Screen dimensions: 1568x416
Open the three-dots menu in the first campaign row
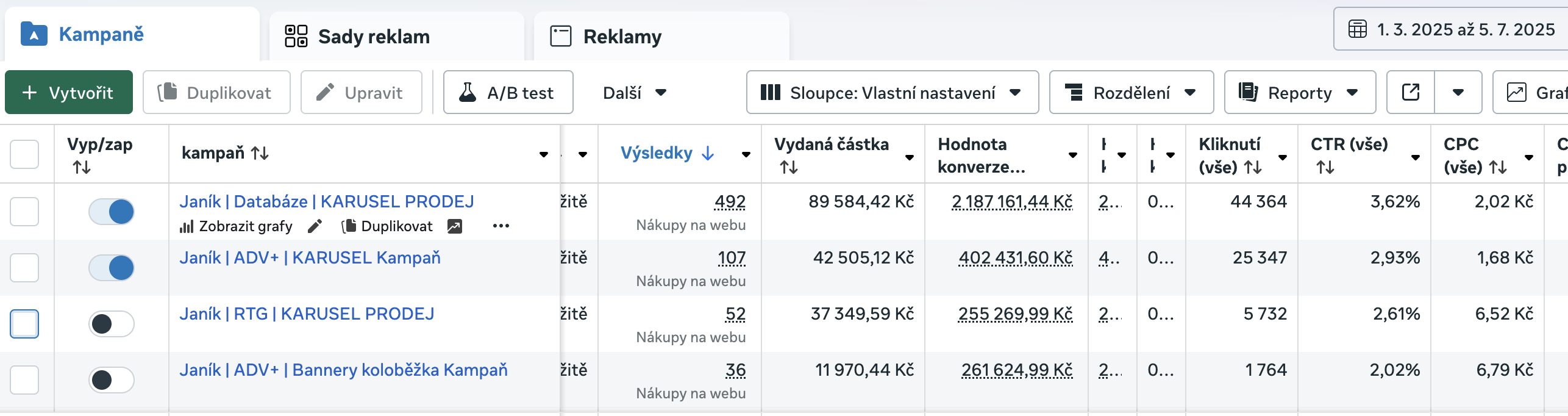(501, 226)
